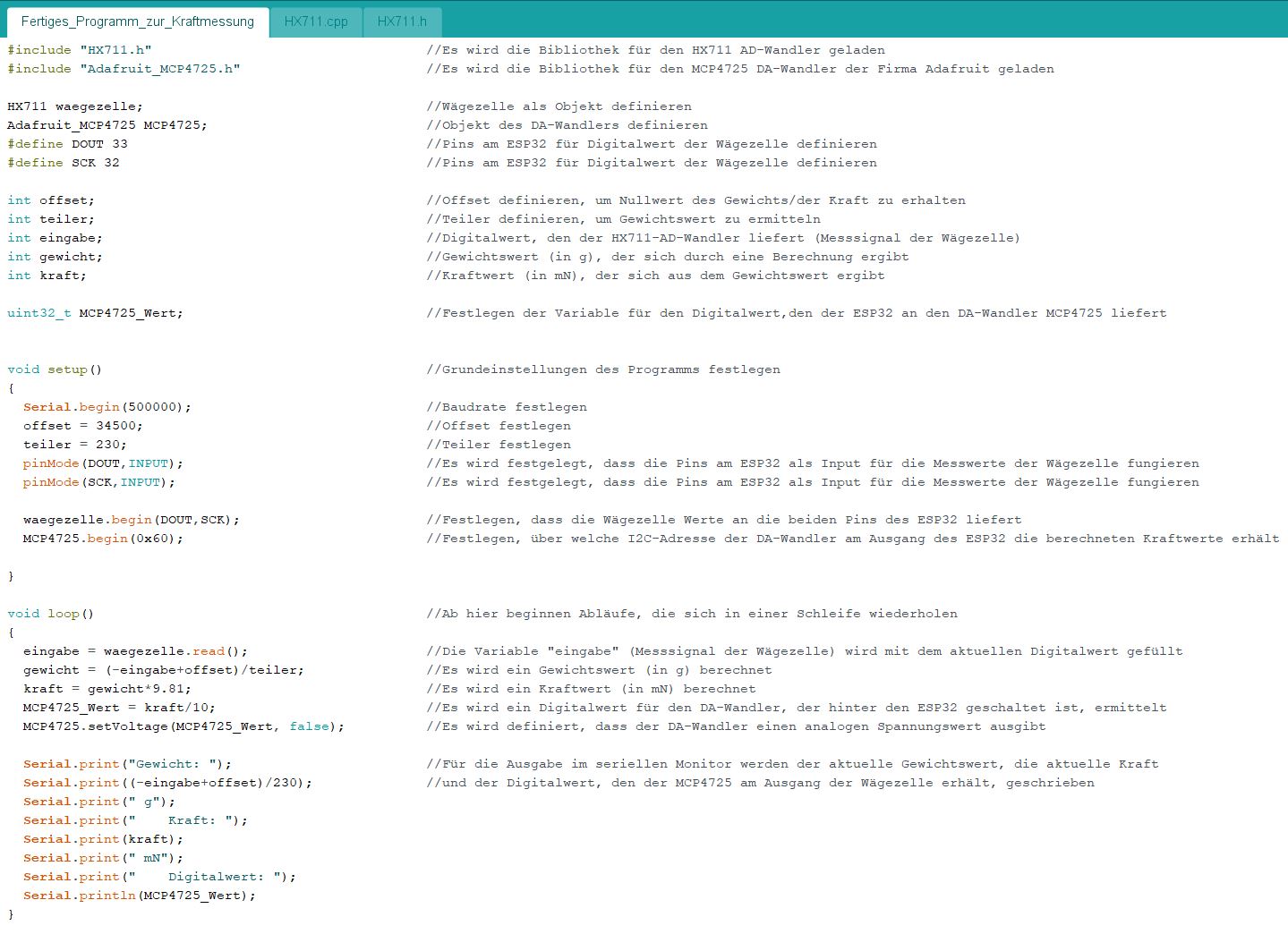Place cursor on "eingabe = waegezelle.read();" line
The width and height of the screenshot is (1288, 934).
pos(135,651)
